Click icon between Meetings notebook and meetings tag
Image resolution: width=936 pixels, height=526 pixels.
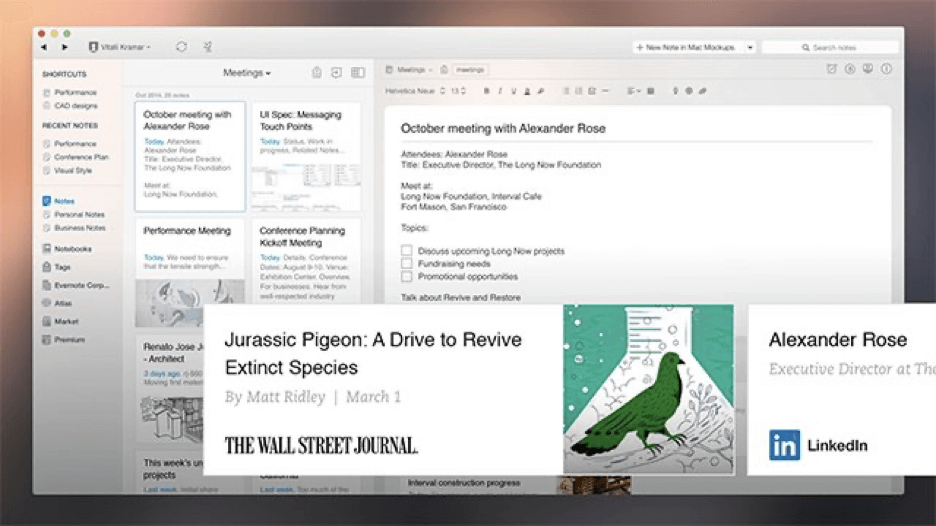point(444,70)
